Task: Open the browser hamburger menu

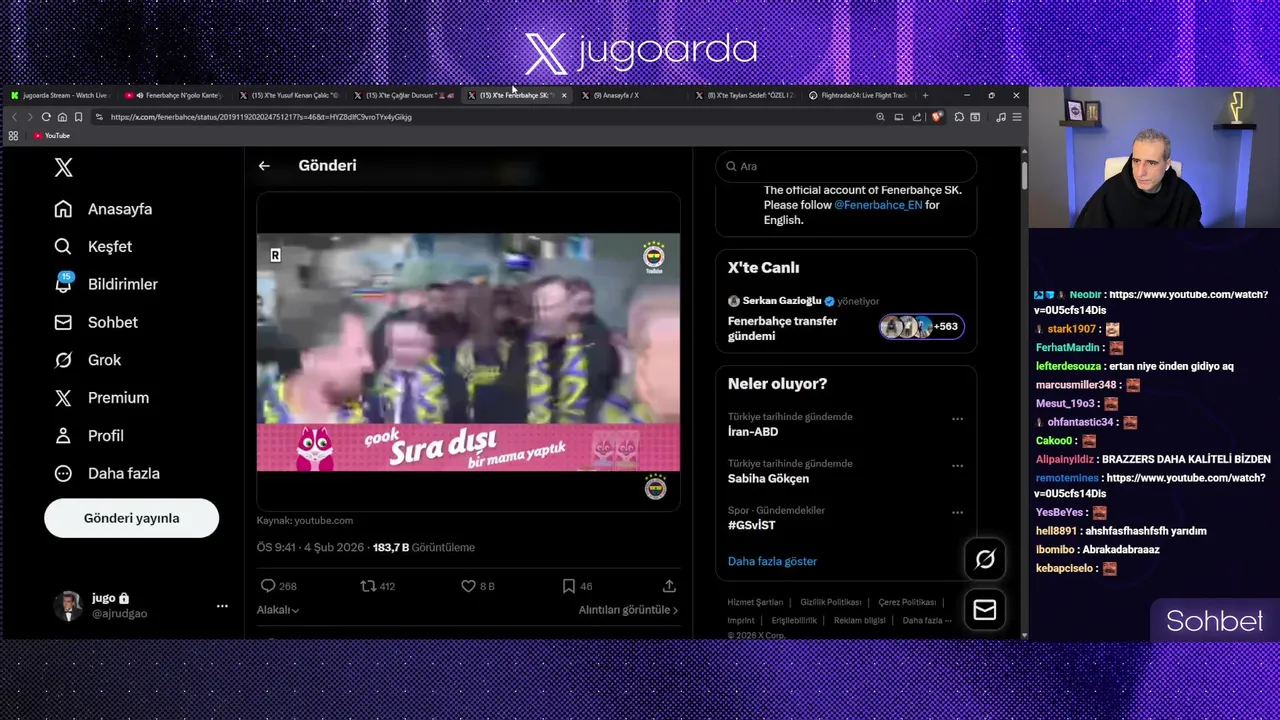Action: click(x=1017, y=117)
